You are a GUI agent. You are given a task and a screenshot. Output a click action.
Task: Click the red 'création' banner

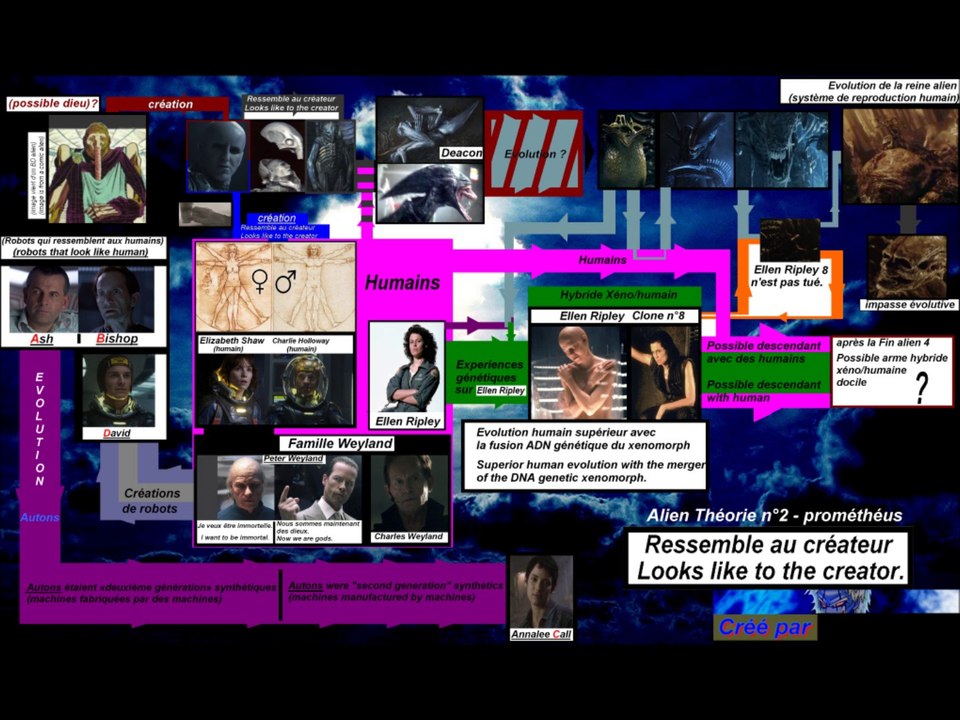[x=170, y=104]
